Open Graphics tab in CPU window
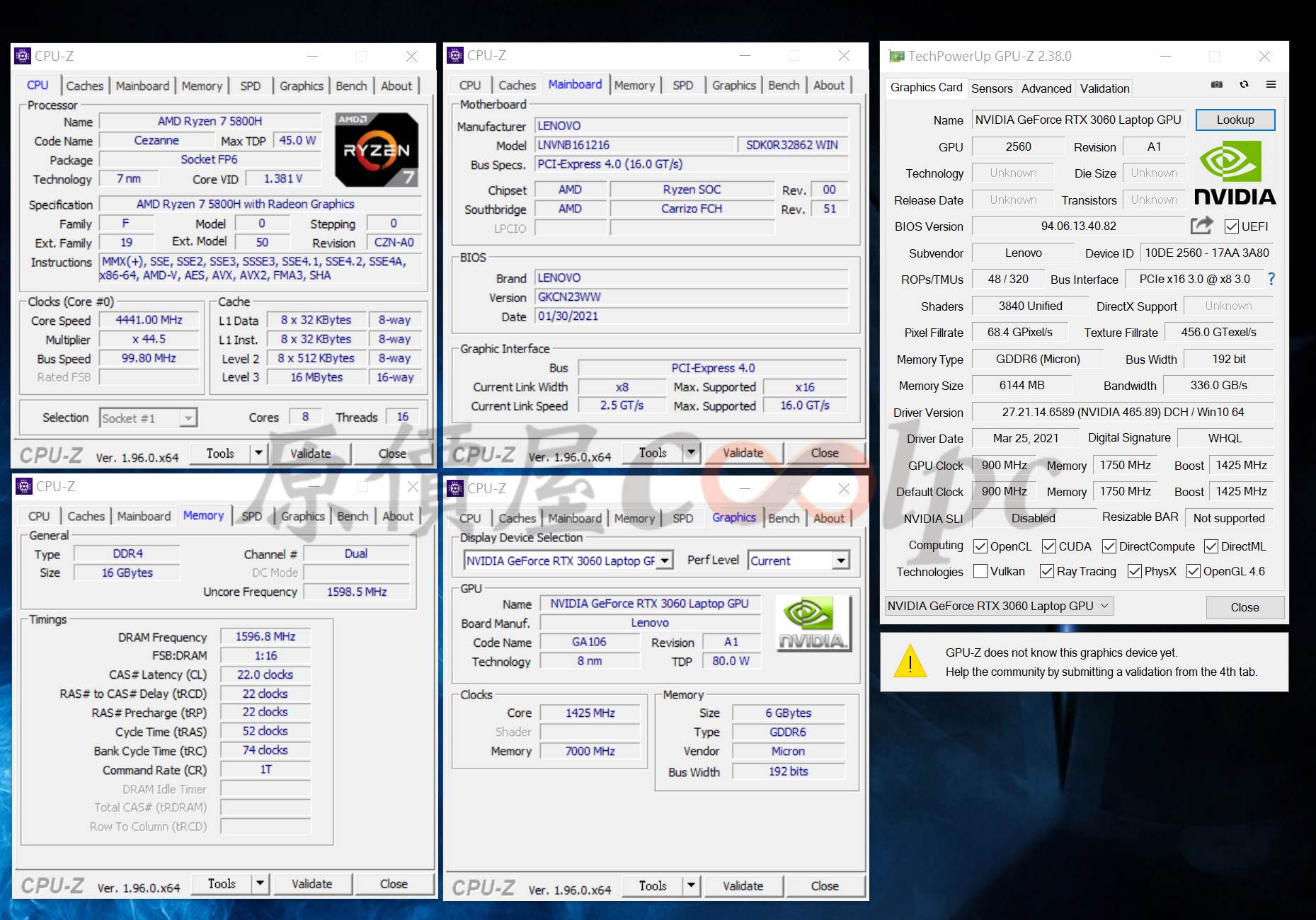Viewport: 1316px width, 920px height. coord(302,86)
